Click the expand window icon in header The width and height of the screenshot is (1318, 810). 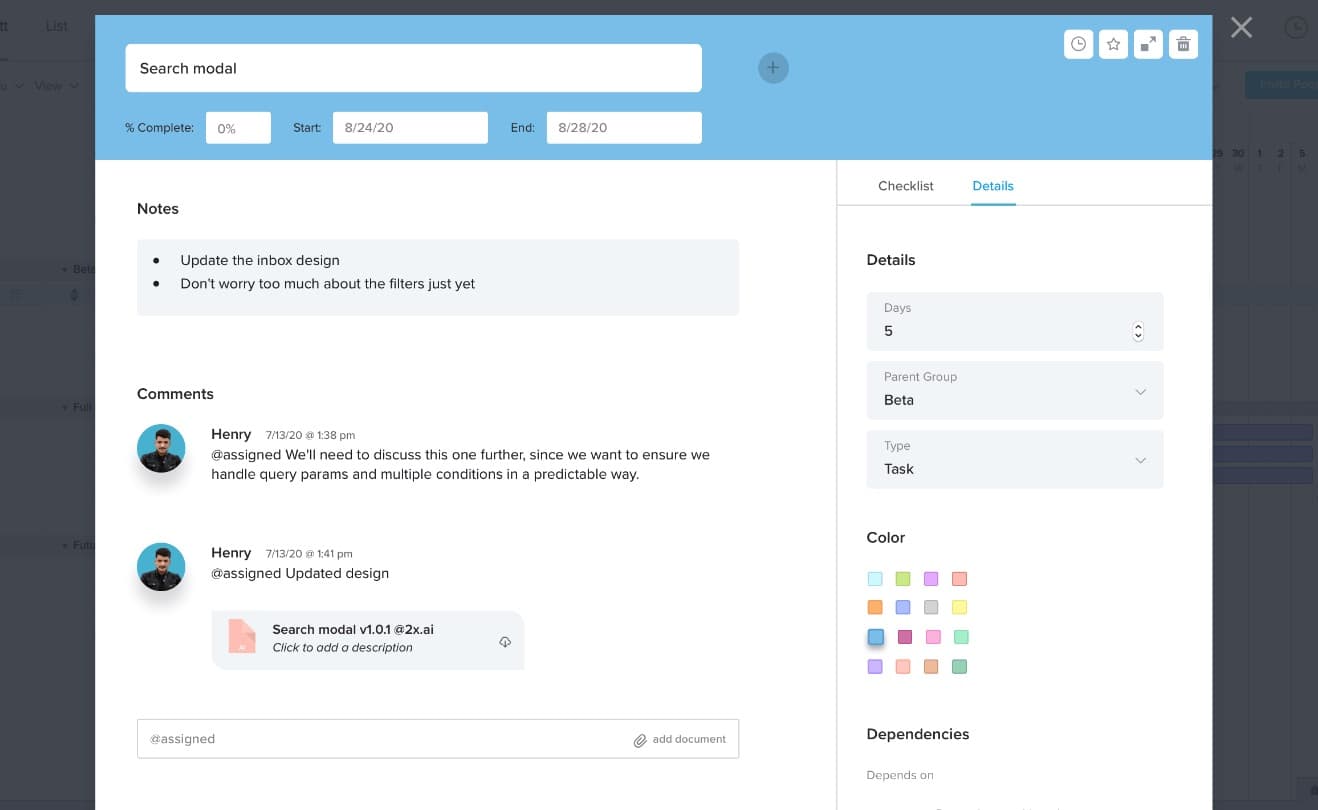1148,44
